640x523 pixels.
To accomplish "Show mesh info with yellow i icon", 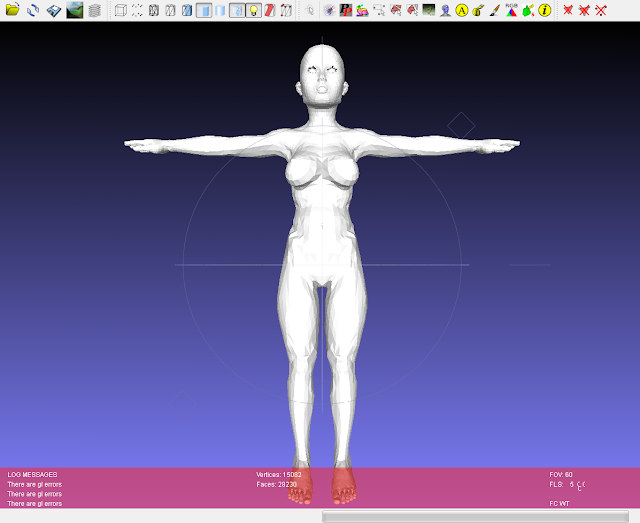I will coord(544,10).
